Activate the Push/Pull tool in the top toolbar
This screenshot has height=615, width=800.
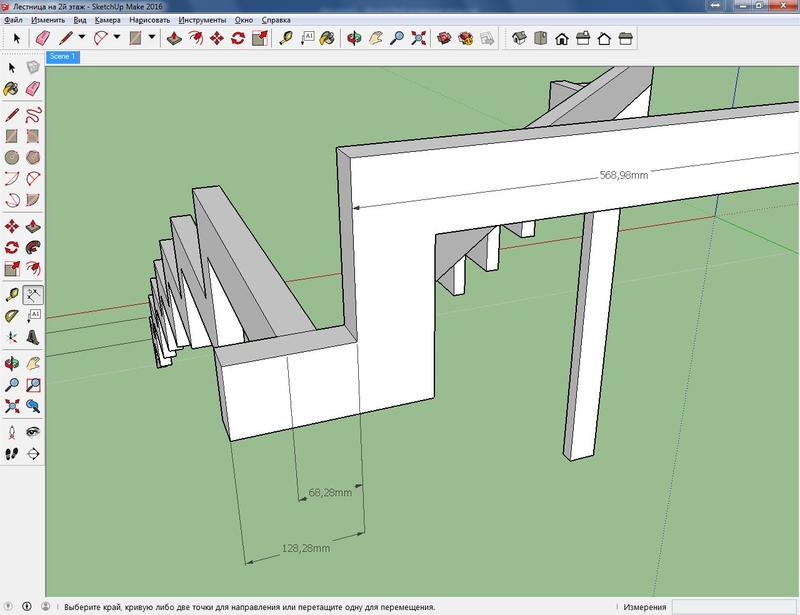pyautogui.click(x=174, y=38)
